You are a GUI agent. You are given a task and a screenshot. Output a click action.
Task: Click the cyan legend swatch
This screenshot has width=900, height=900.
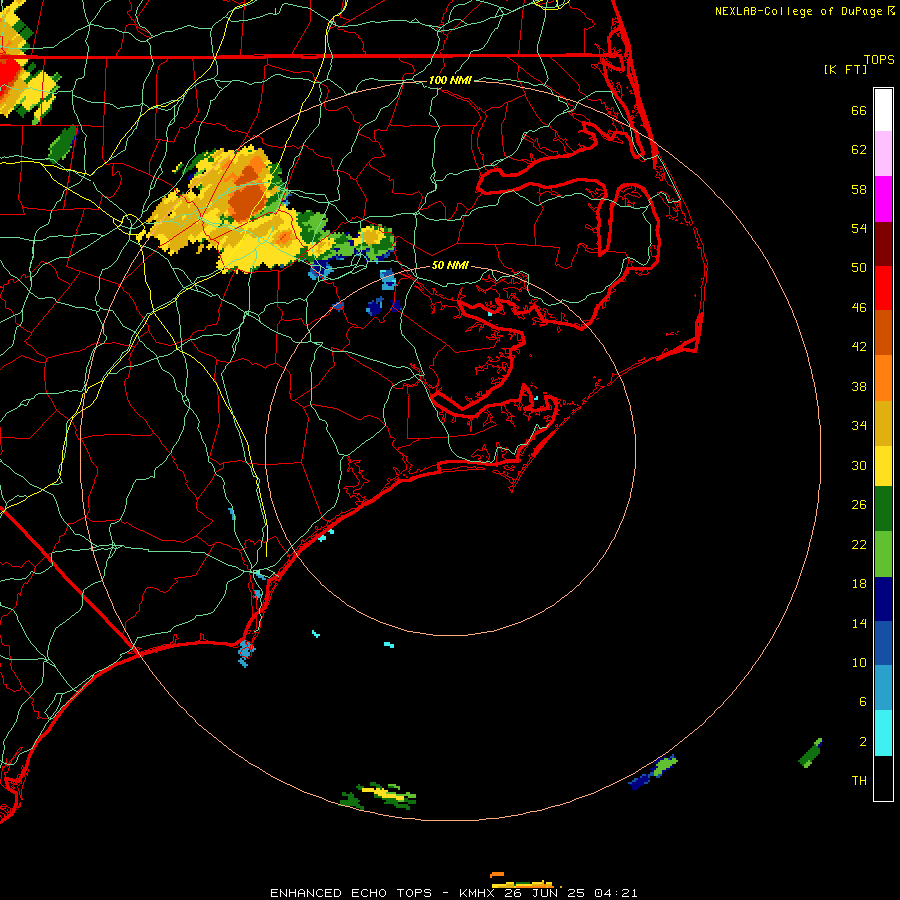(x=883, y=733)
